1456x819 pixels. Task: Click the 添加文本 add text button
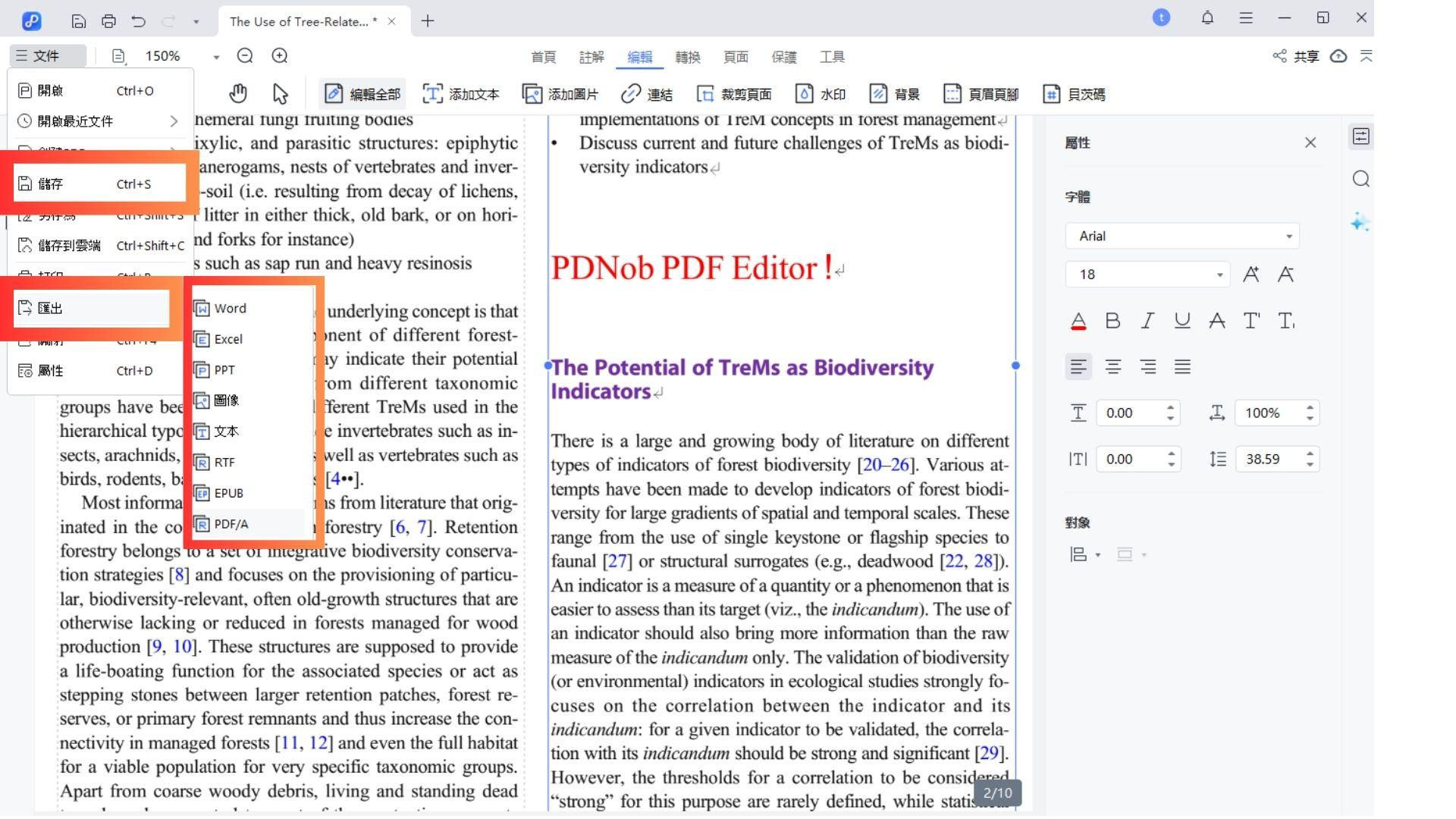point(460,94)
